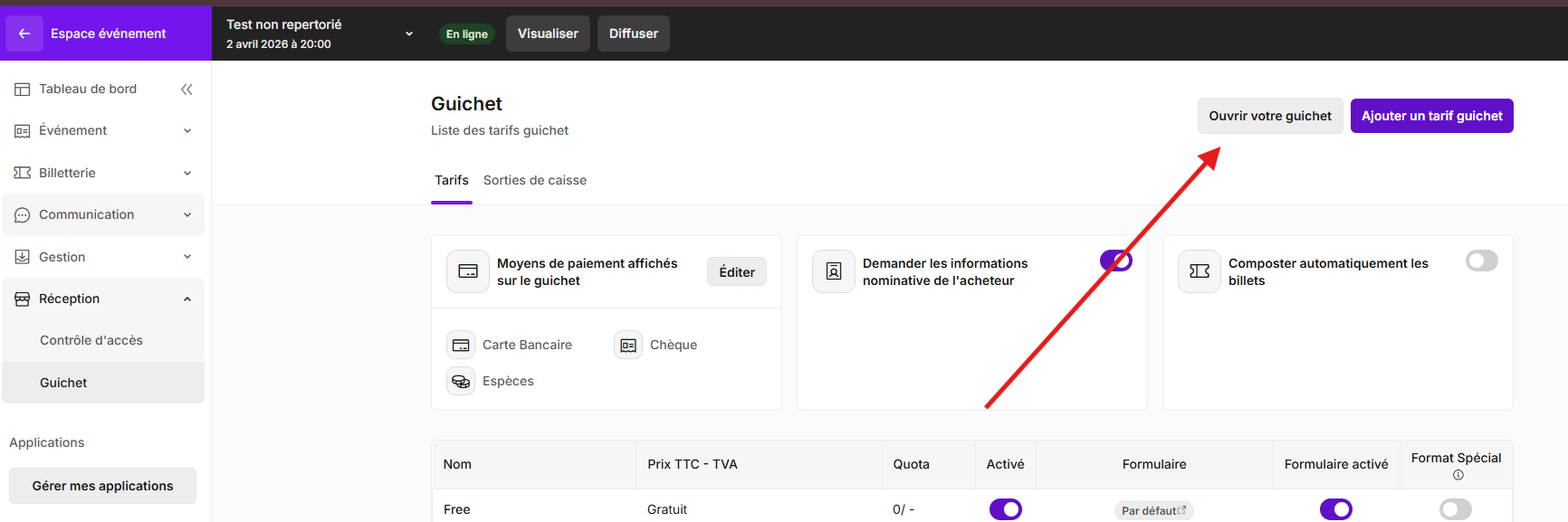1568x522 pixels.
Task: Open the Par défaut form link
Action: tap(1154, 510)
